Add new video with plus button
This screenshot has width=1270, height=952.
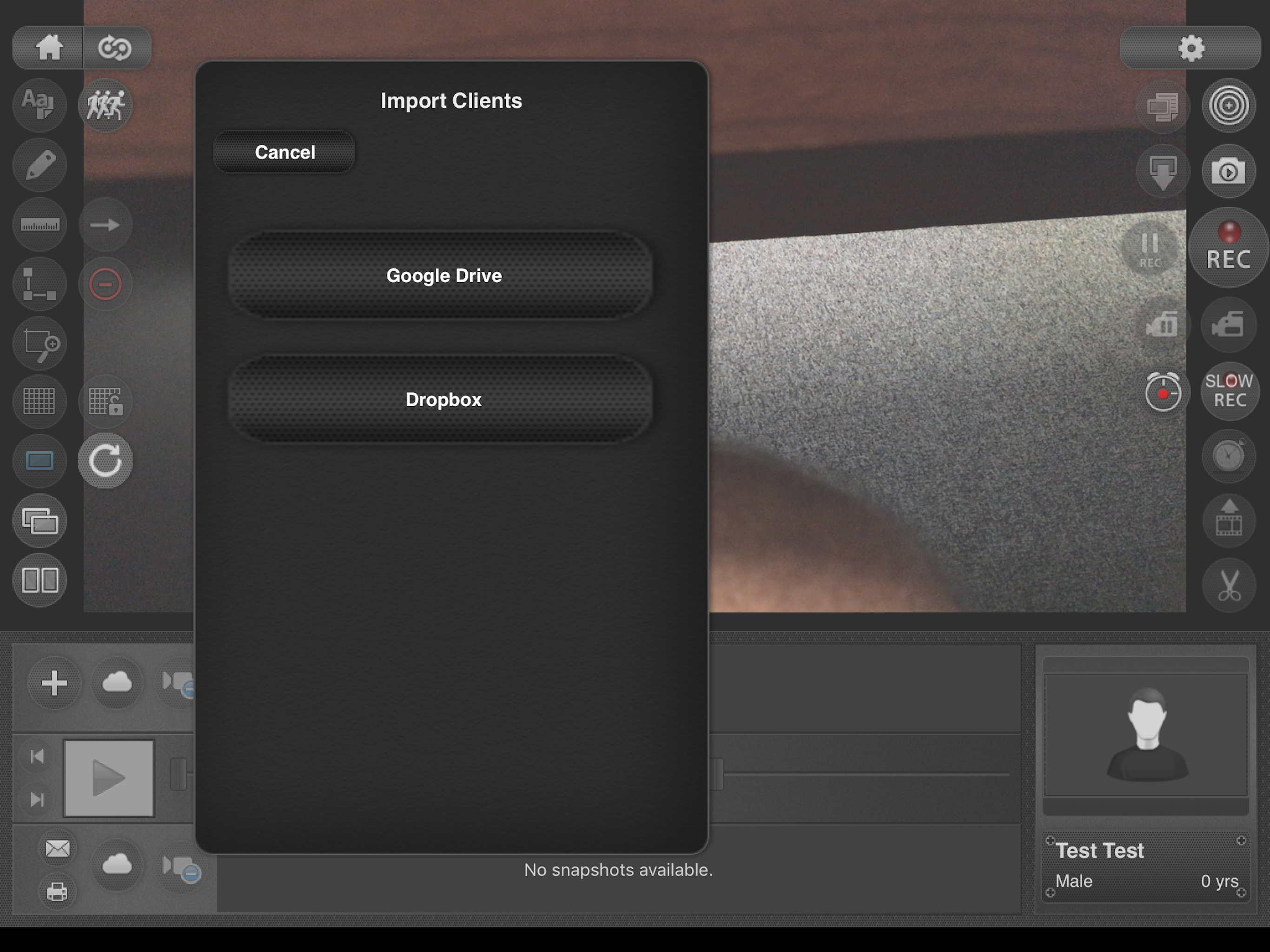54,683
